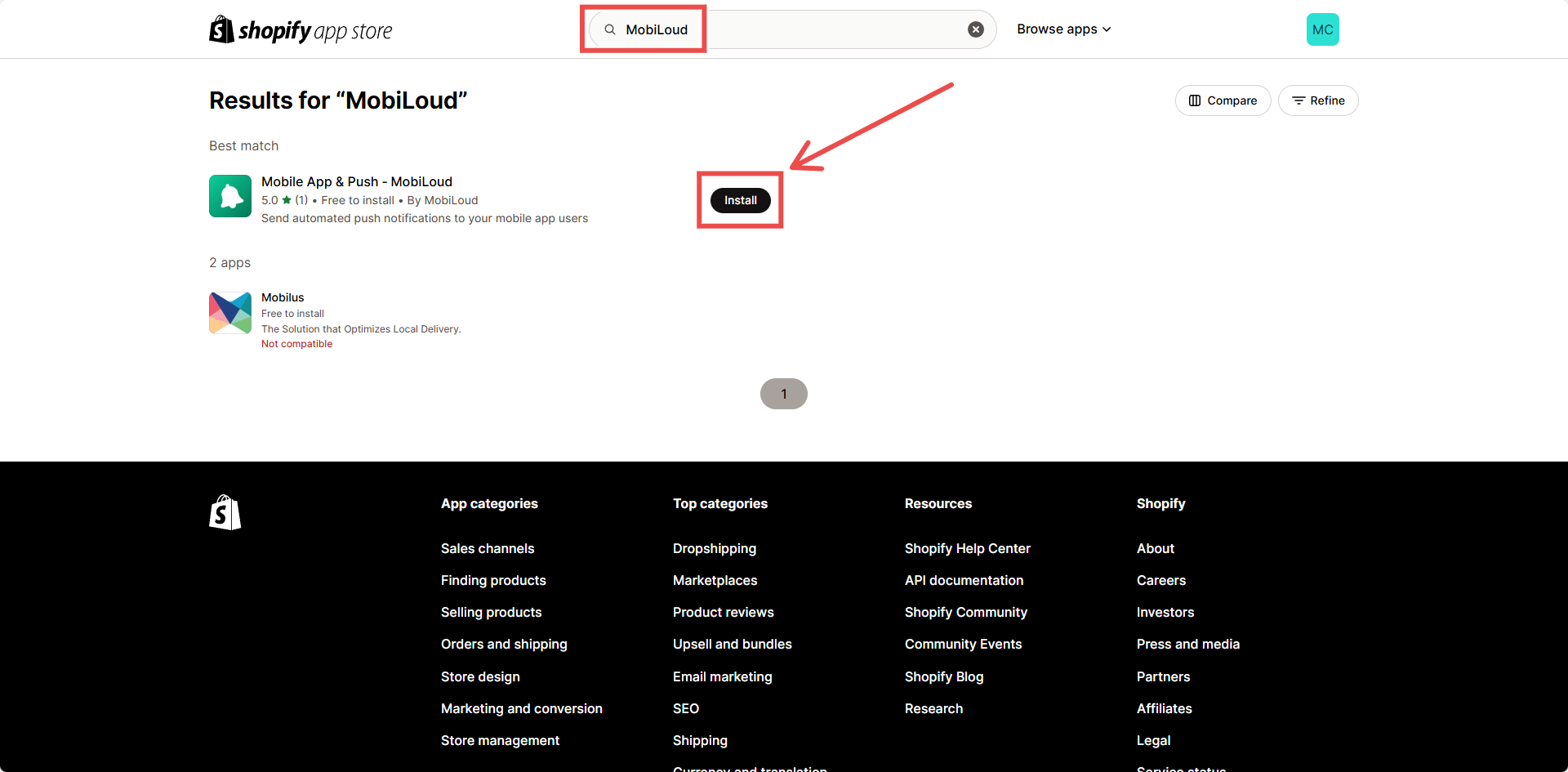The width and height of the screenshot is (1568, 772).
Task: Click the Shopify bag logo in footer
Action: pos(225,512)
